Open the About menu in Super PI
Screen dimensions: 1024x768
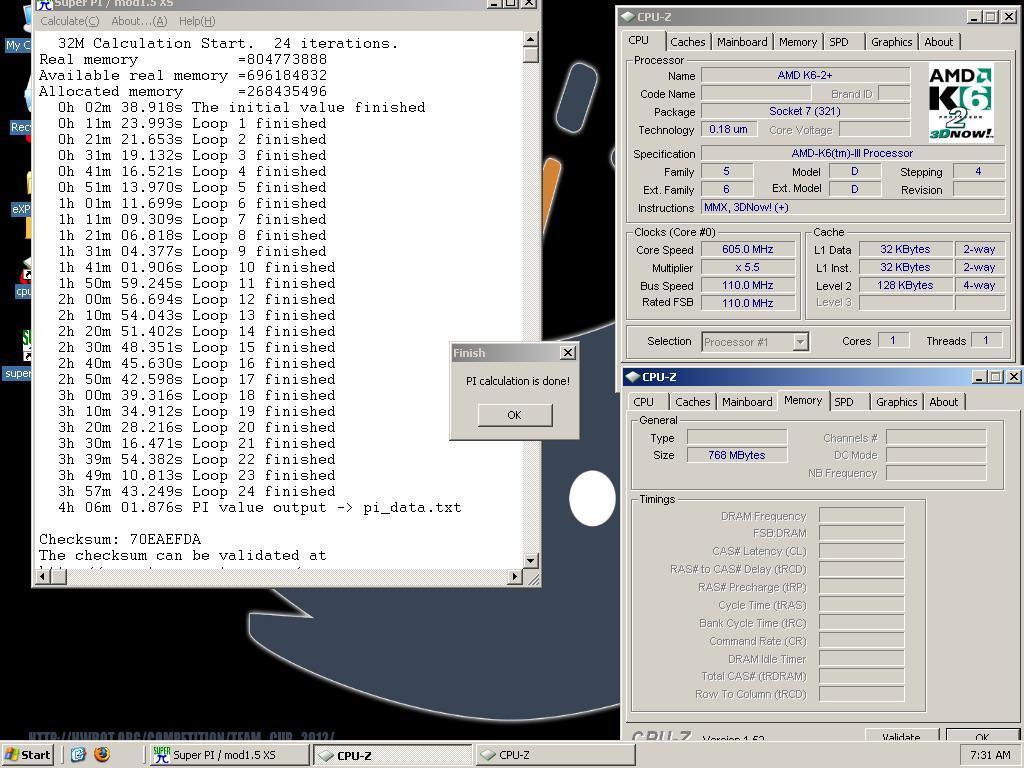[139, 22]
